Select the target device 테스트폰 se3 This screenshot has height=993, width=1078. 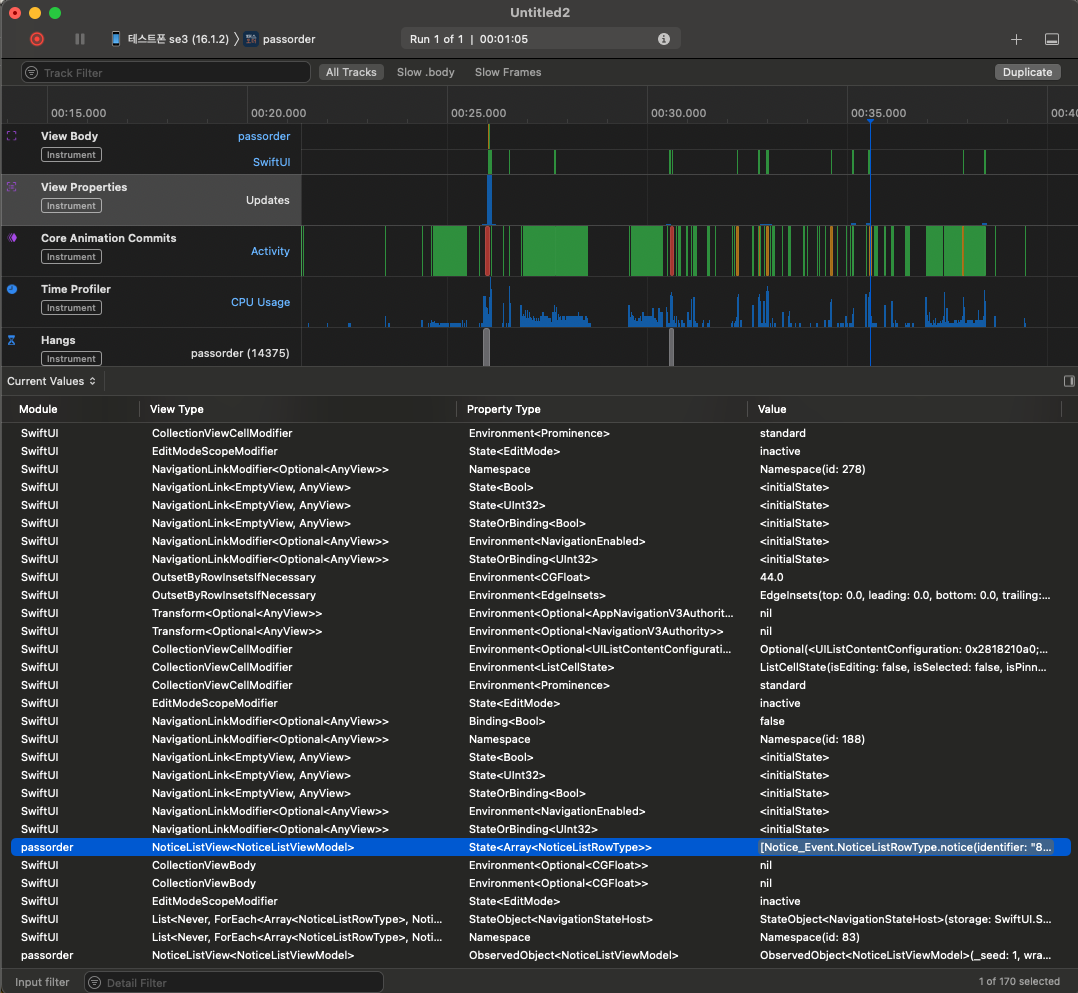click(x=170, y=39)
